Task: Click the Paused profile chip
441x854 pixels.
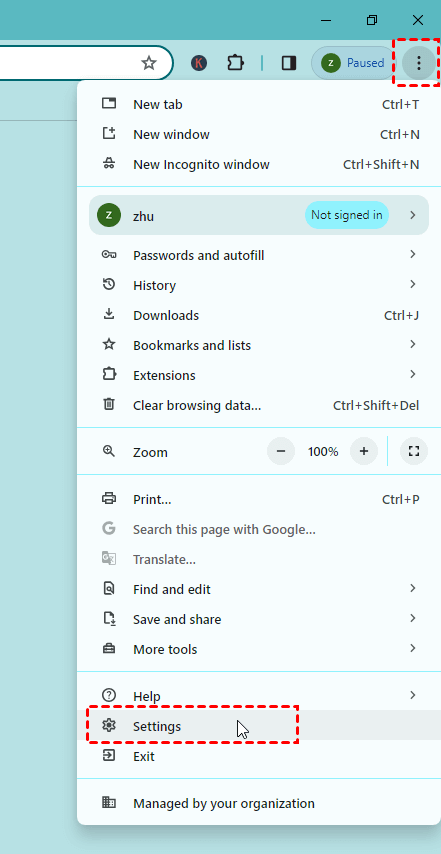Action: (x=353, y=63)
